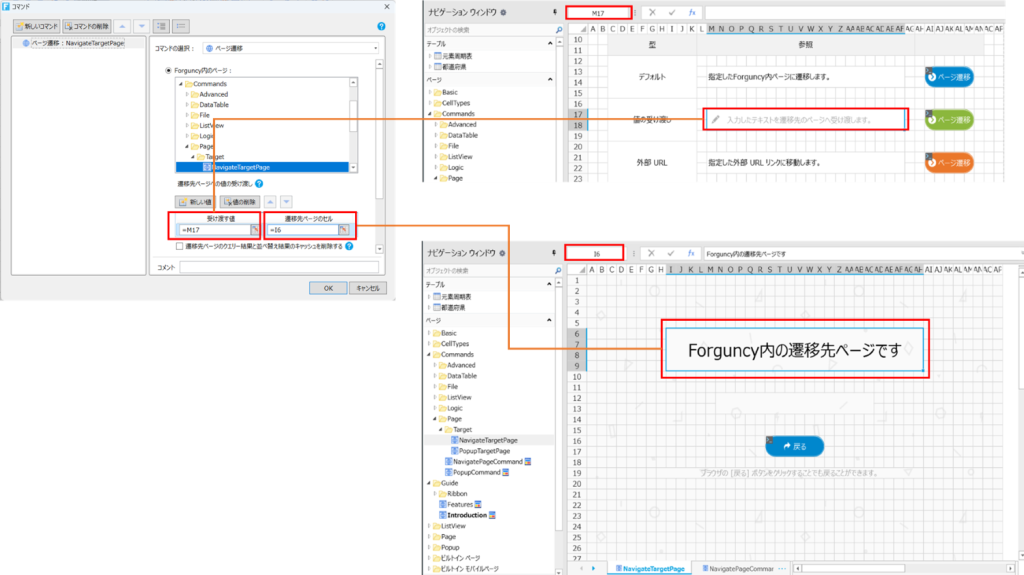1024x575 pixels.
Task: Click the blue 戻る button on the page
Action: [x=795, y=446]
